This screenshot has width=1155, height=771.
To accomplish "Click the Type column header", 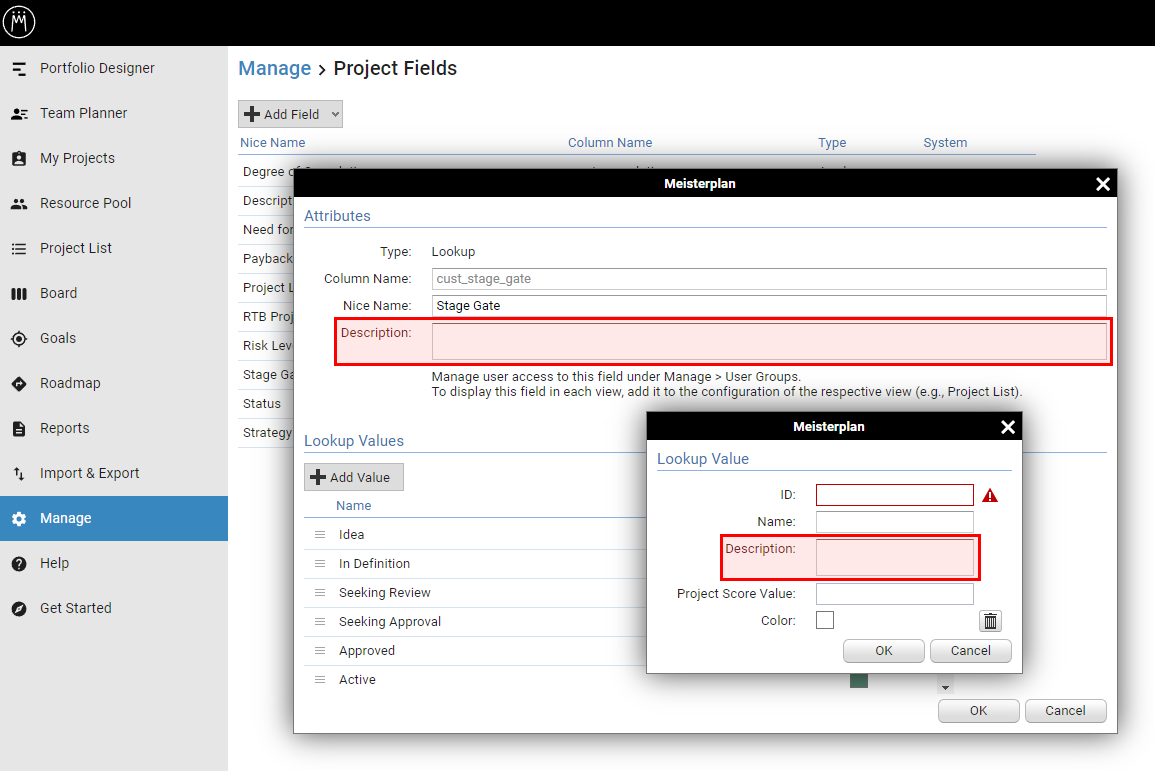I will point(832,143).
